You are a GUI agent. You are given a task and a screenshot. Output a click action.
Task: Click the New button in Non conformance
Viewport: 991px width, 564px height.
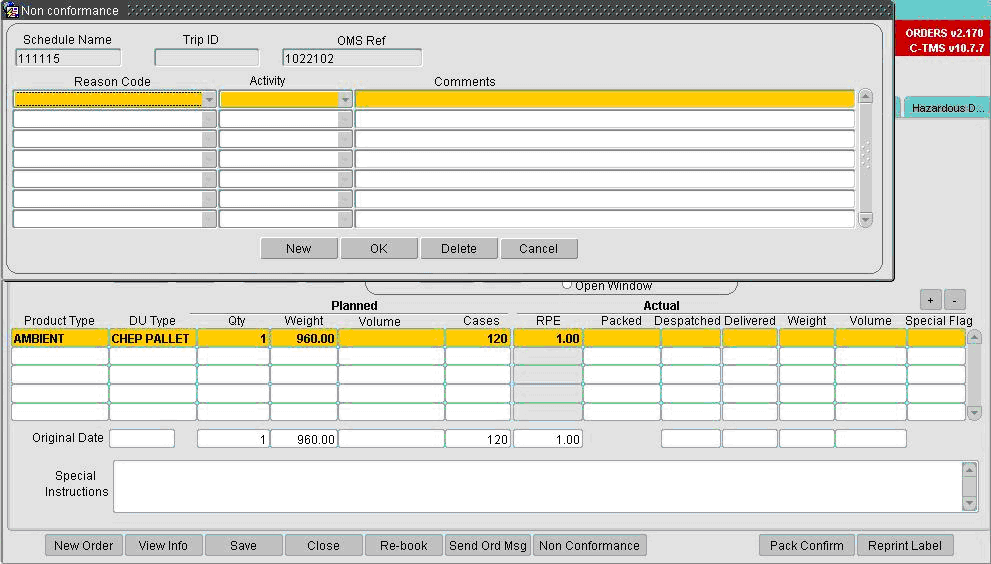pos(298,248)
